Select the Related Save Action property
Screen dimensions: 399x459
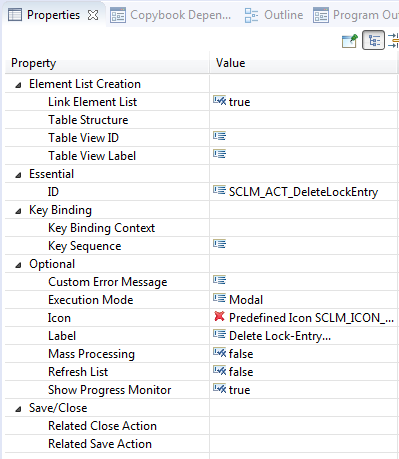(100, 444)
